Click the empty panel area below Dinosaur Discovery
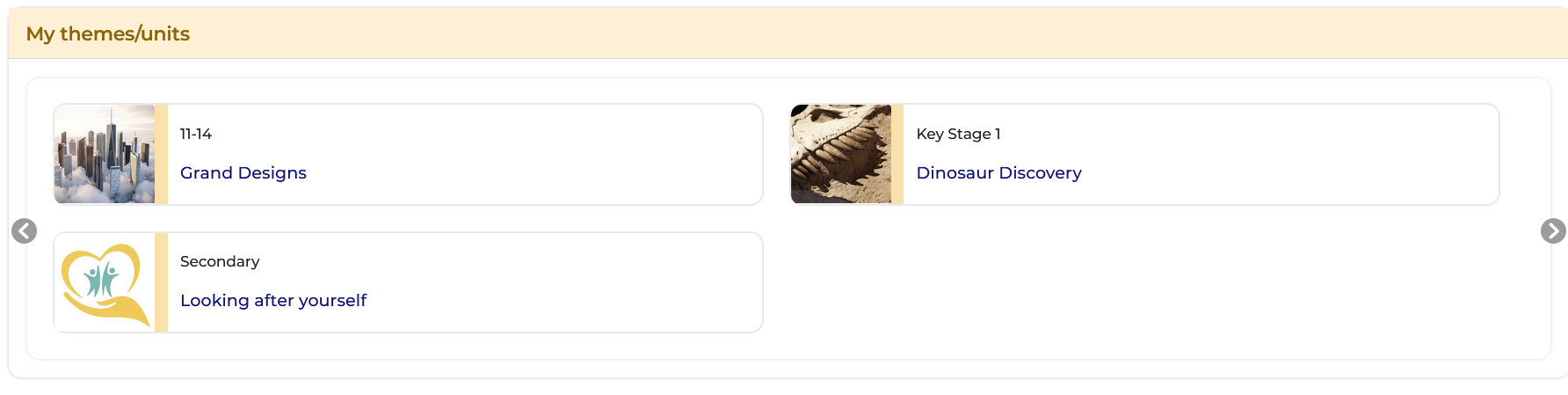 click(1143, 282)
